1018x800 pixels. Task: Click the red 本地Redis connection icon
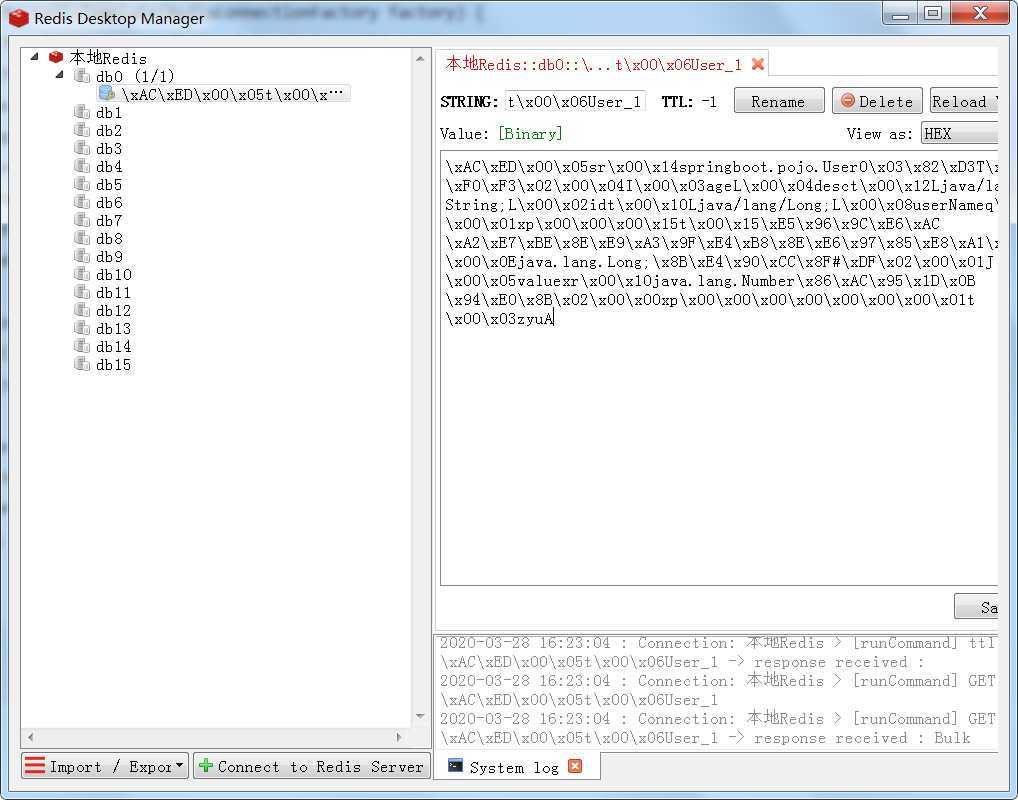click(56, 57)
